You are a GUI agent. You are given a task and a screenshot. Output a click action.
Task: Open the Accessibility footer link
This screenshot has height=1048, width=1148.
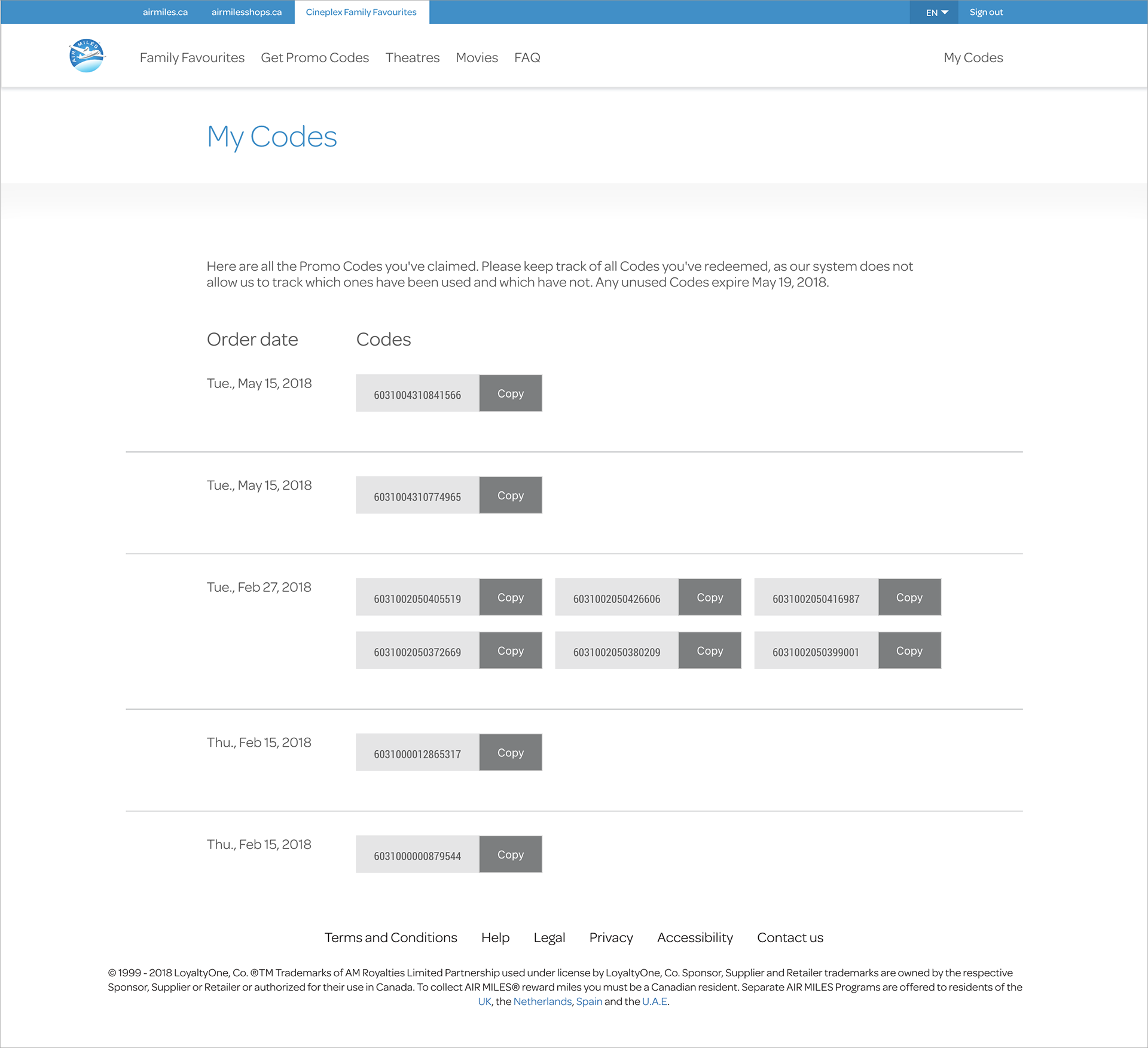click(695, 937)
